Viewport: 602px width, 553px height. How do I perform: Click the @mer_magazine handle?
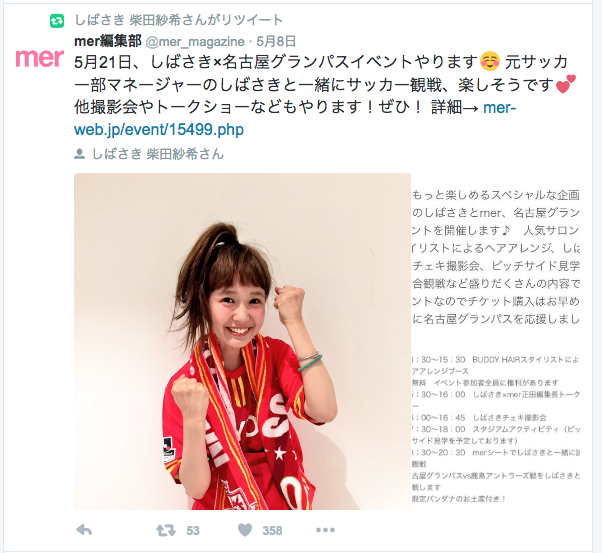195,41
